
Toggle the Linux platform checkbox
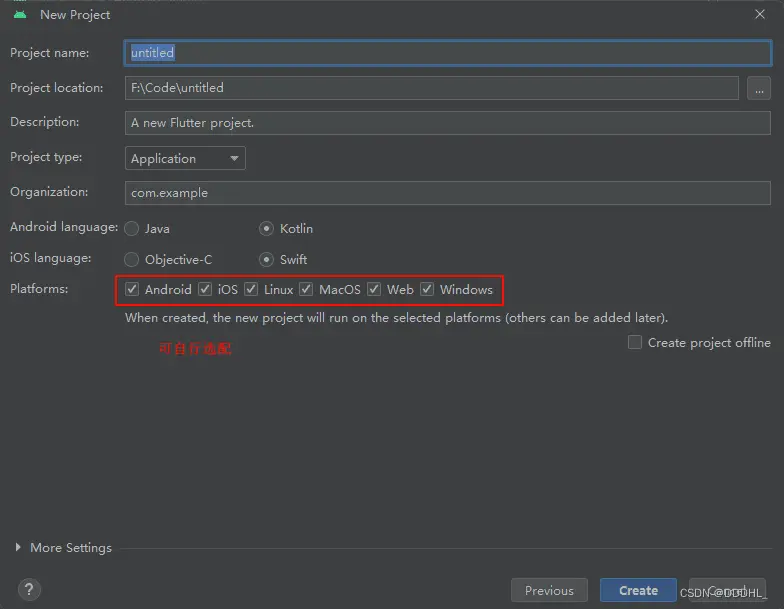(x=251, y=290)
